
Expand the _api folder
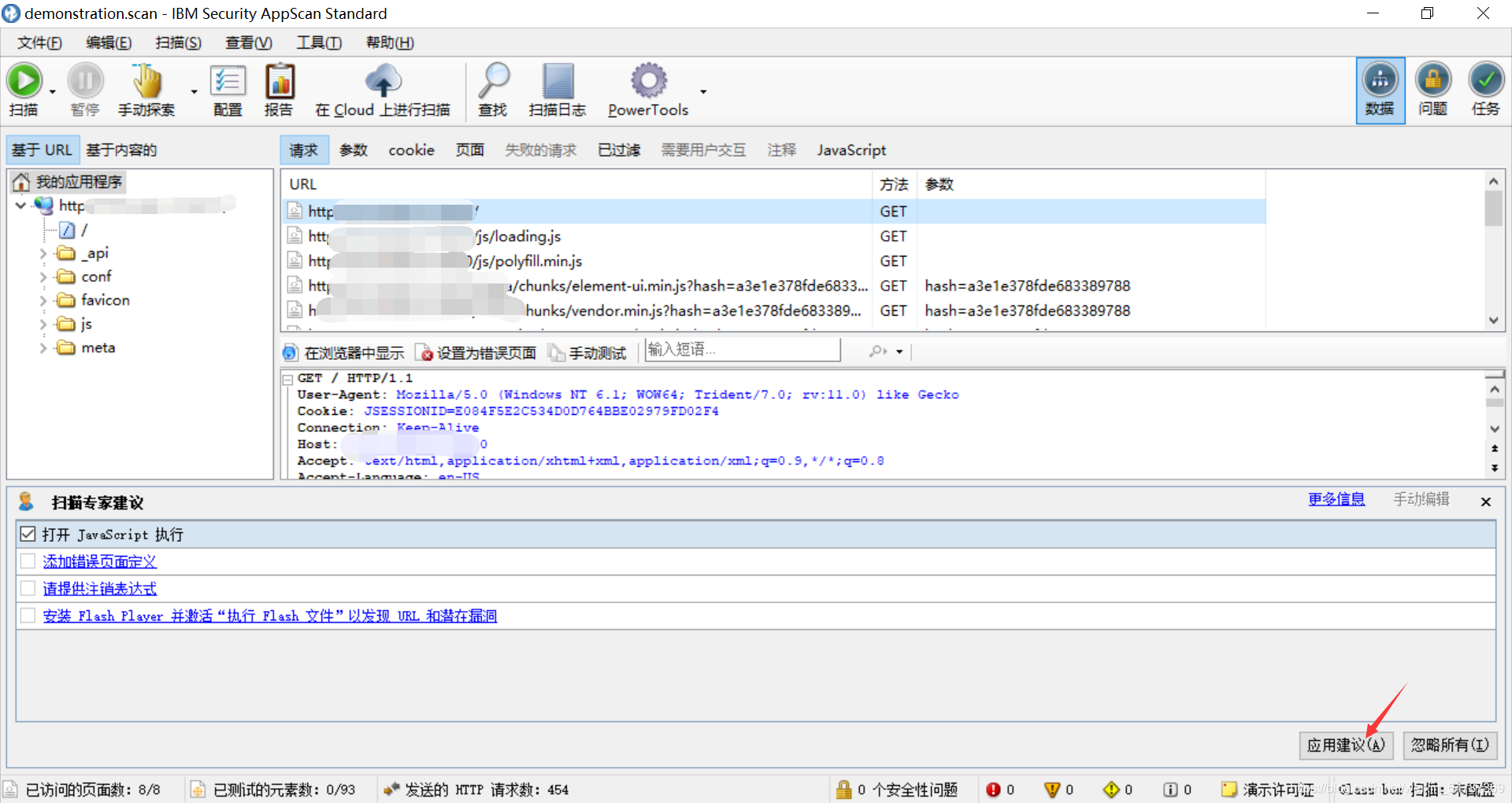click(x=43, y=253)
